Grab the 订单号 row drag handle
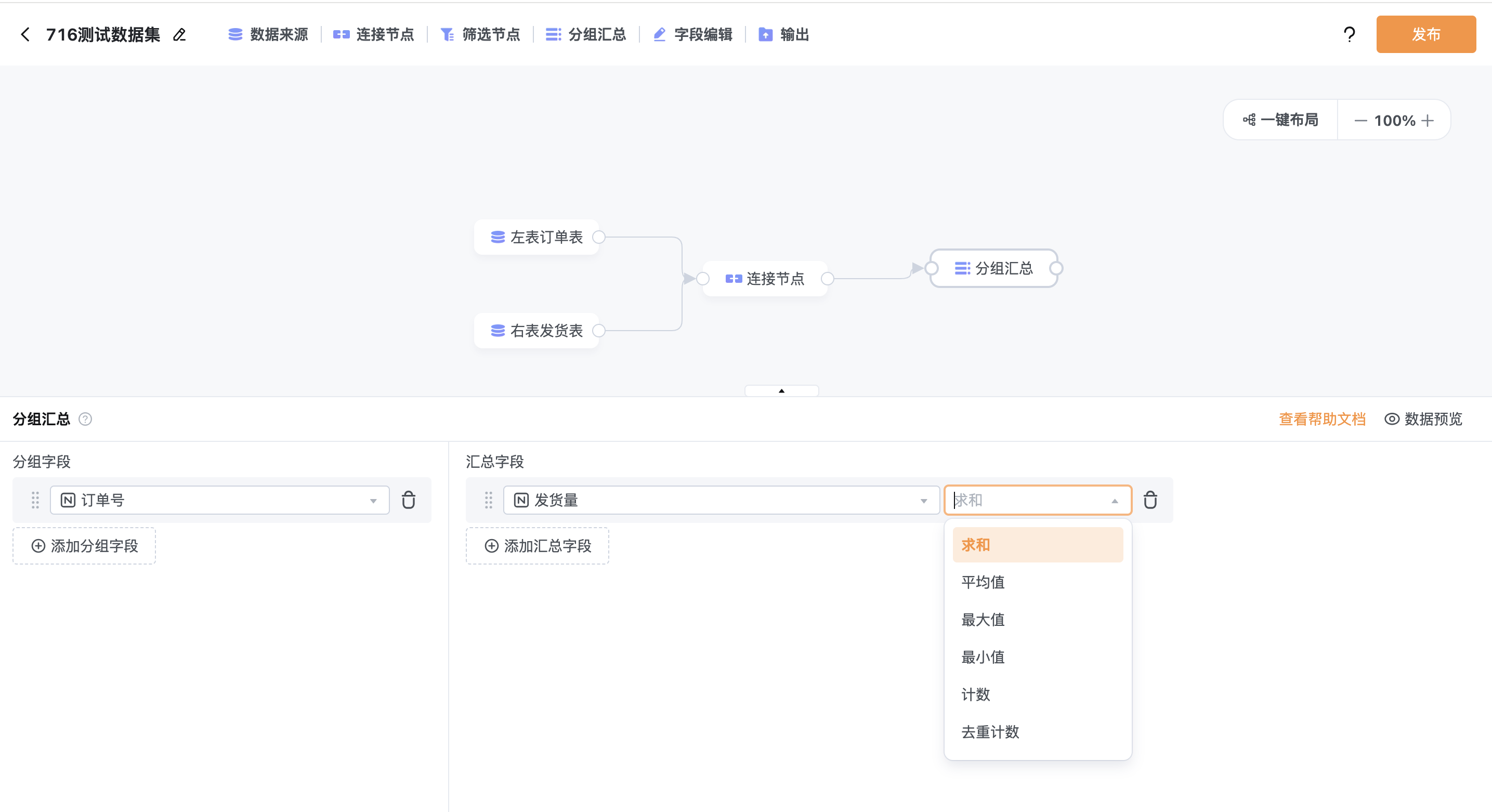 (x=35, y=500)
